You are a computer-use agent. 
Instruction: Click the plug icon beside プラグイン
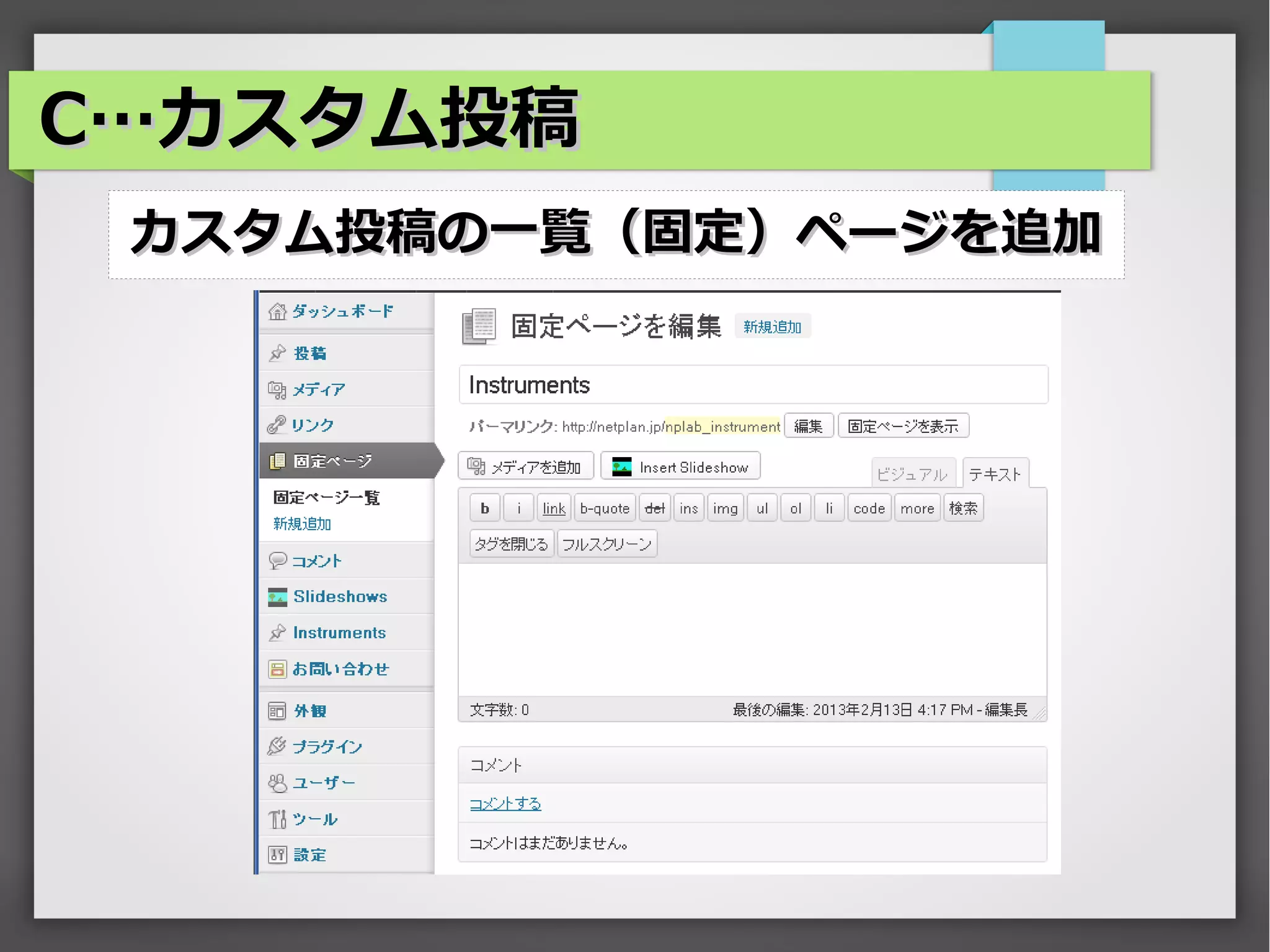click(x=277, y=746)
